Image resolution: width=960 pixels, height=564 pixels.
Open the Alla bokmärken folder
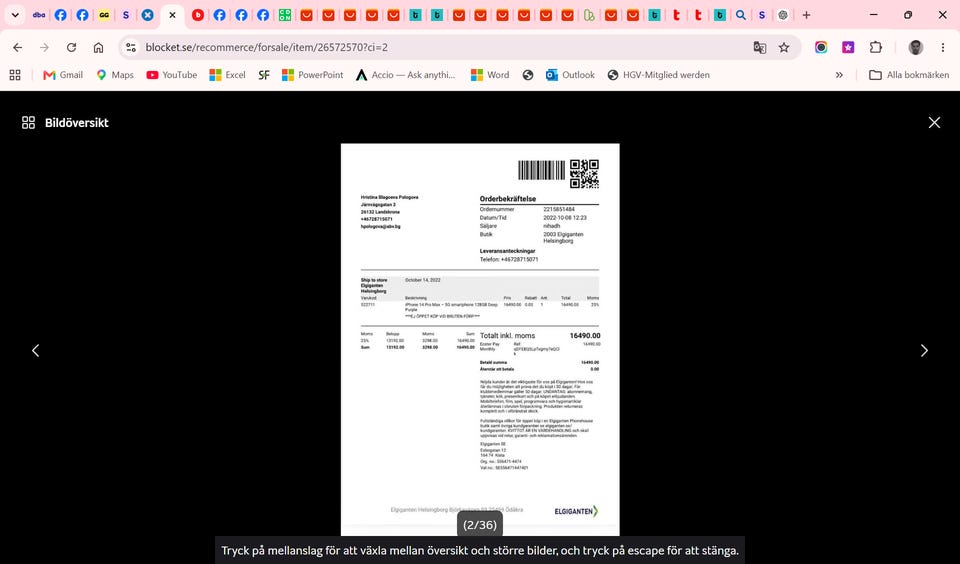[x=909, y=75]
